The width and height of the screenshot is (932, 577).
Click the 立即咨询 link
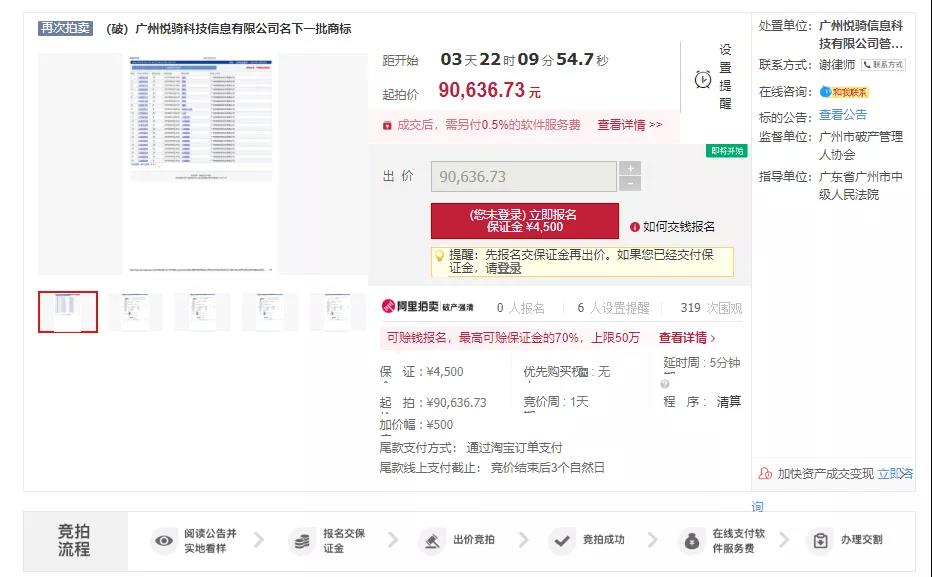click(896, 474)
